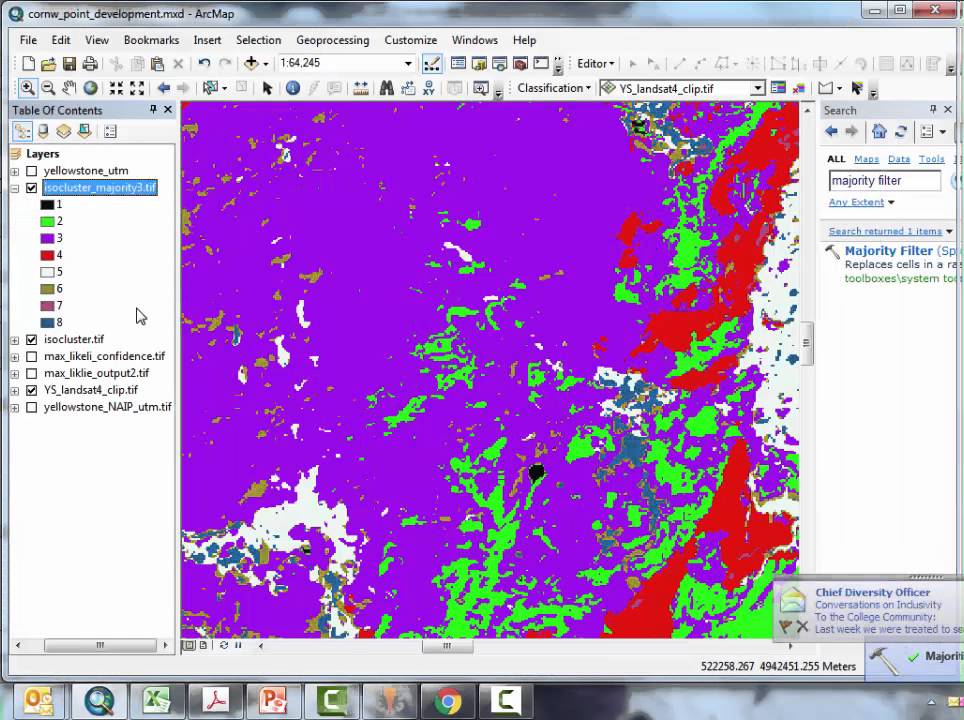
Task: Switch TOC to List By Visibility
Action: pyautogui.click(x=63, y=132)
